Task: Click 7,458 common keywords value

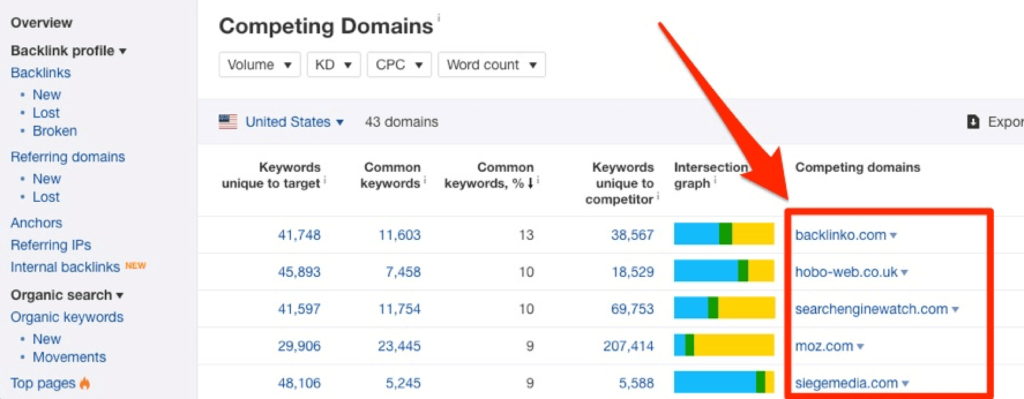Action: pyautogui.click(x=403, y=272)
